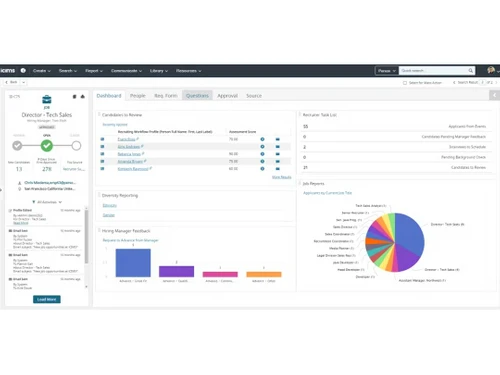Click the empty Closed stage circle
This screenshot has width=500, height=375.
(76, 146)
